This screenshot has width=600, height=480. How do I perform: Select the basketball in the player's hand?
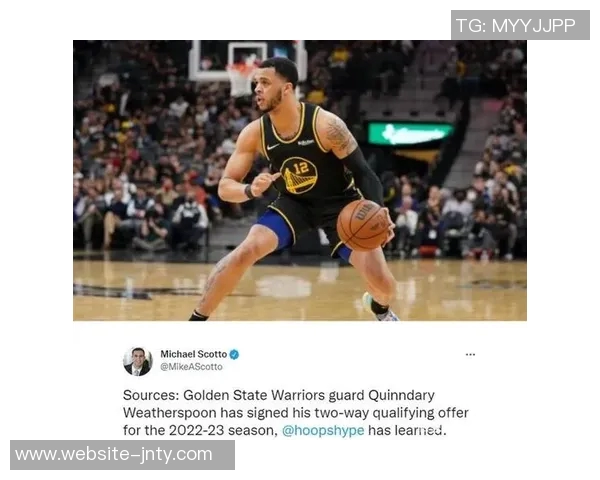pyautogui.click(x=364, y=225)
